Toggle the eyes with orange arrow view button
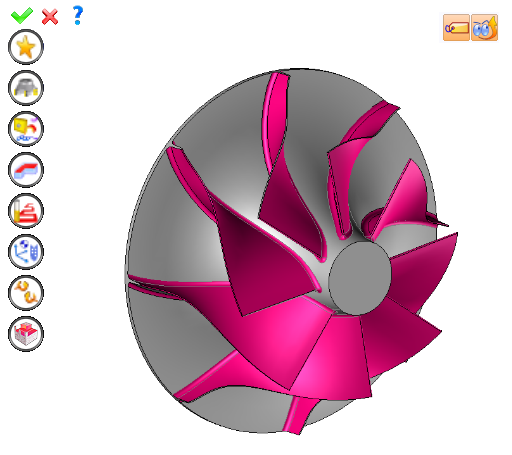Viewport: 512px width, 455px height. point(485,27)
